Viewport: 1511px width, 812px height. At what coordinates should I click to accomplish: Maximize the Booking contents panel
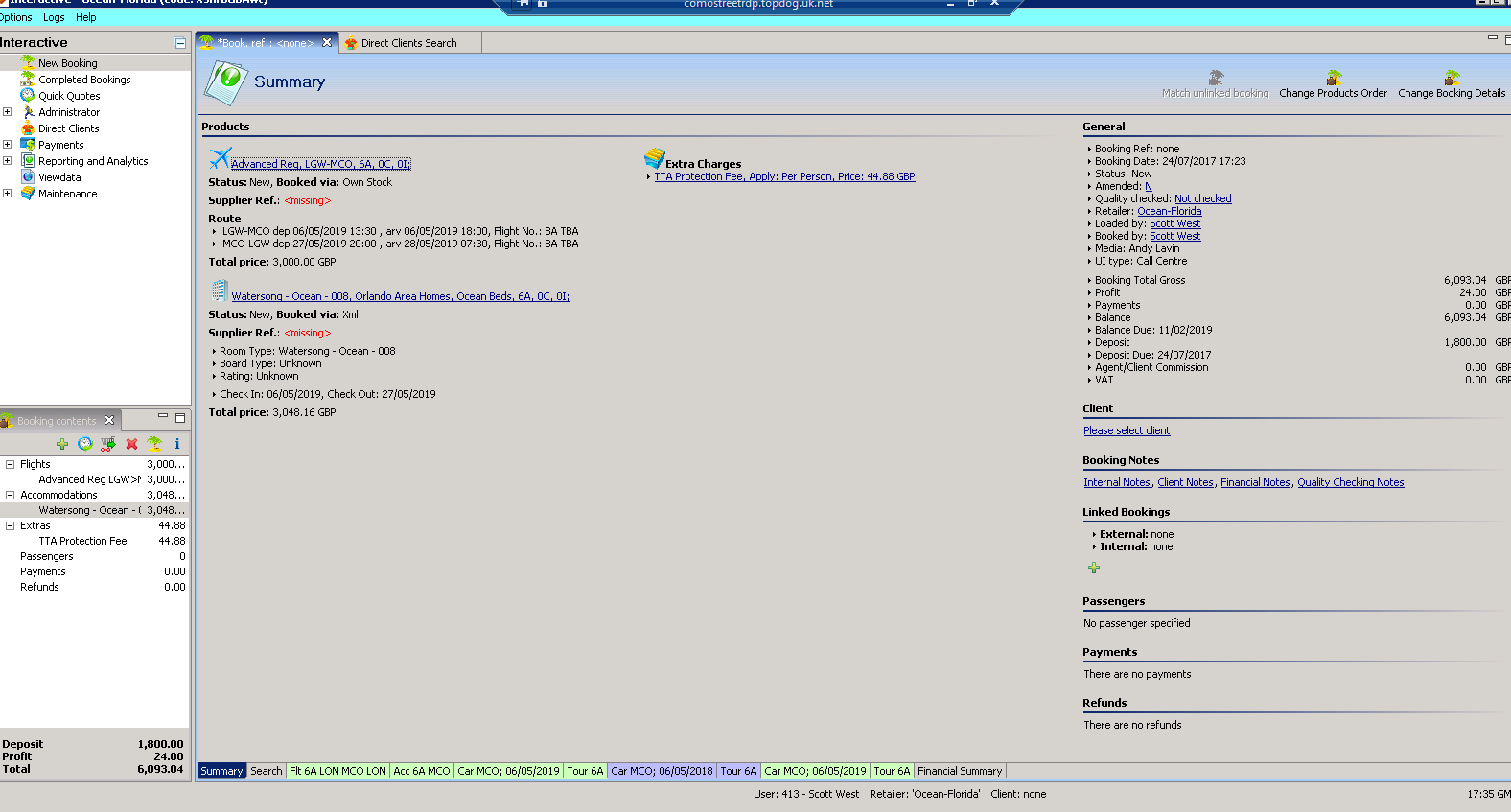pyautogui.click(x=179, y=418)
